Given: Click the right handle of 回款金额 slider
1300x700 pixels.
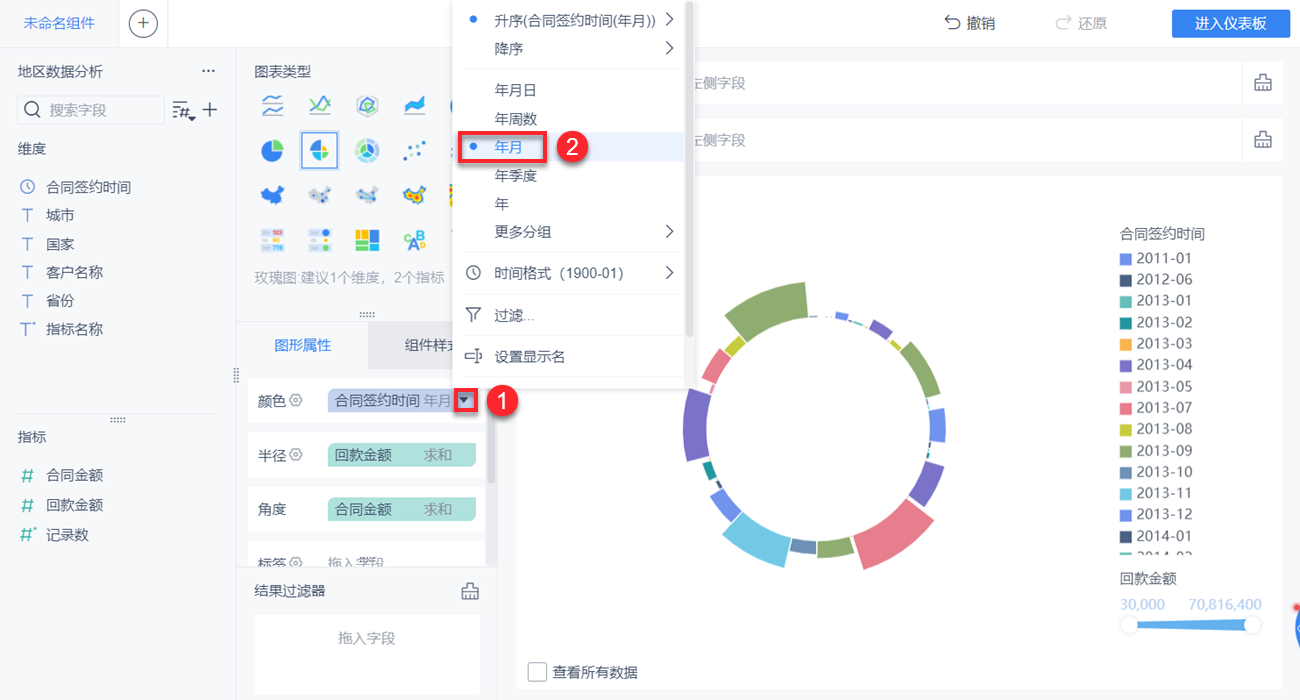Looking at the screenshot, I should 1252,625.
